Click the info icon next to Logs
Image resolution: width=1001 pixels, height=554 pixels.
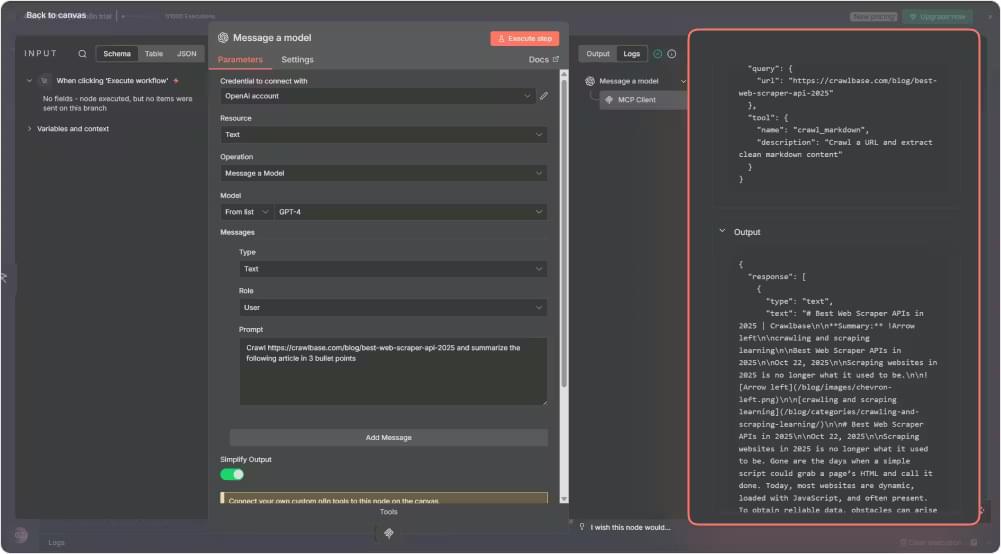(x=672, y=54)
